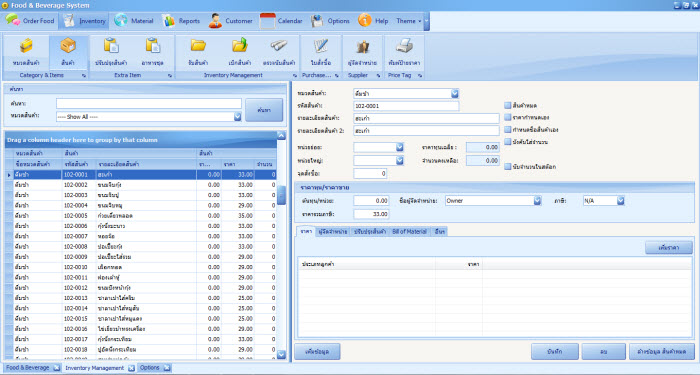The image size is (700, 375).
Task: Toggle the bottom checkbox below the unit fields
Action: pos(508,167)
